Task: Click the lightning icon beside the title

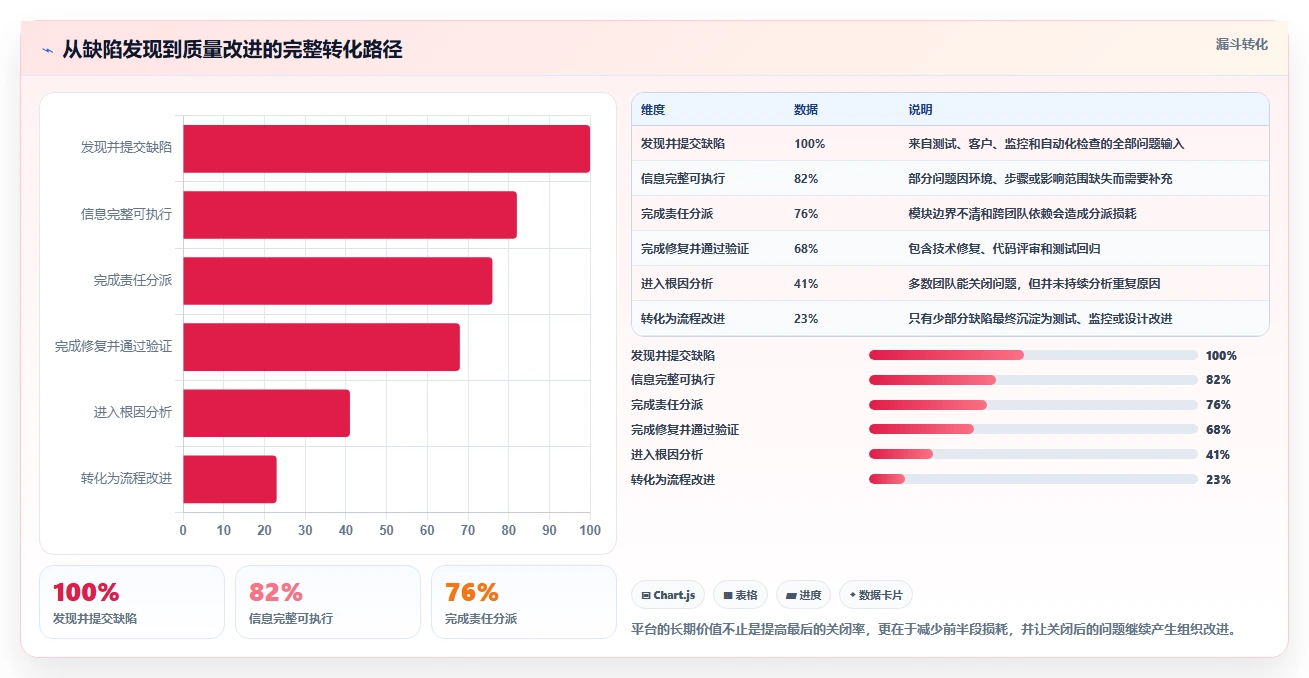Action: 47,50
